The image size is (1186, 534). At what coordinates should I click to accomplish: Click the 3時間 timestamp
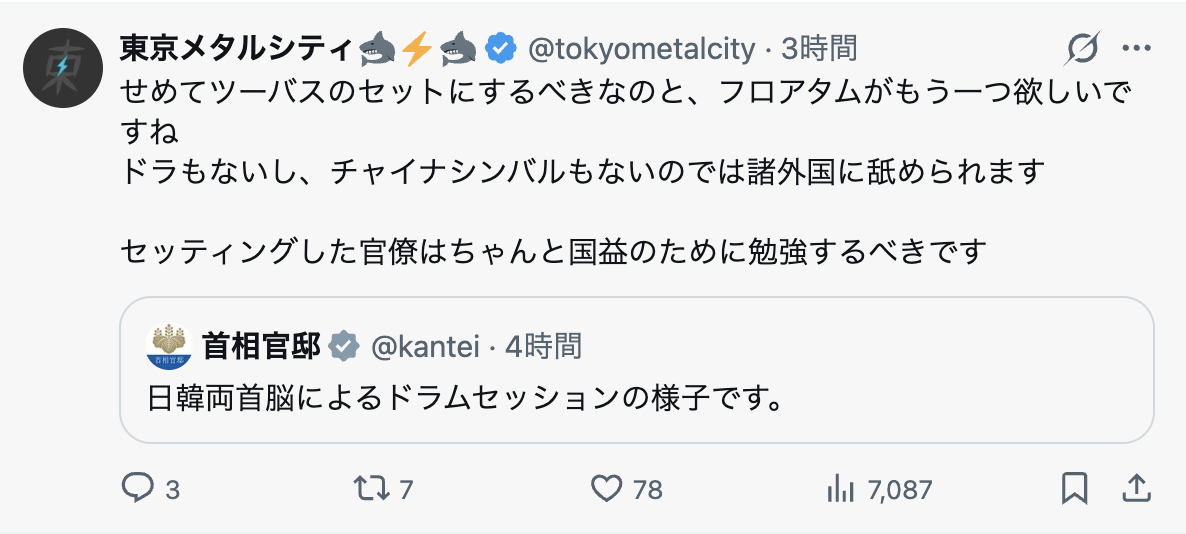coord(819,47)
